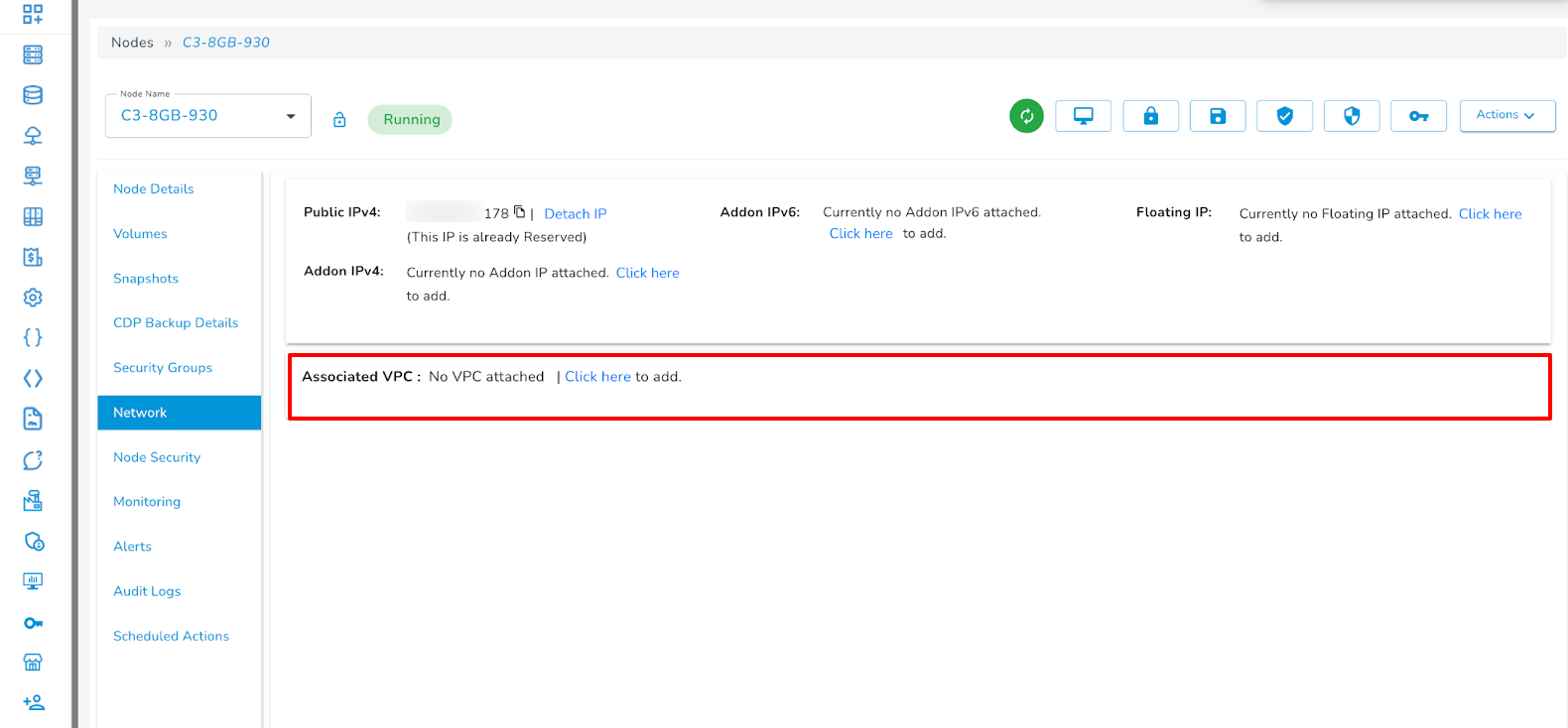The width and height of the screenshot is (1568, 728).
Task: Click the shield with clock icon in sidebar
Action: [34, 542]
